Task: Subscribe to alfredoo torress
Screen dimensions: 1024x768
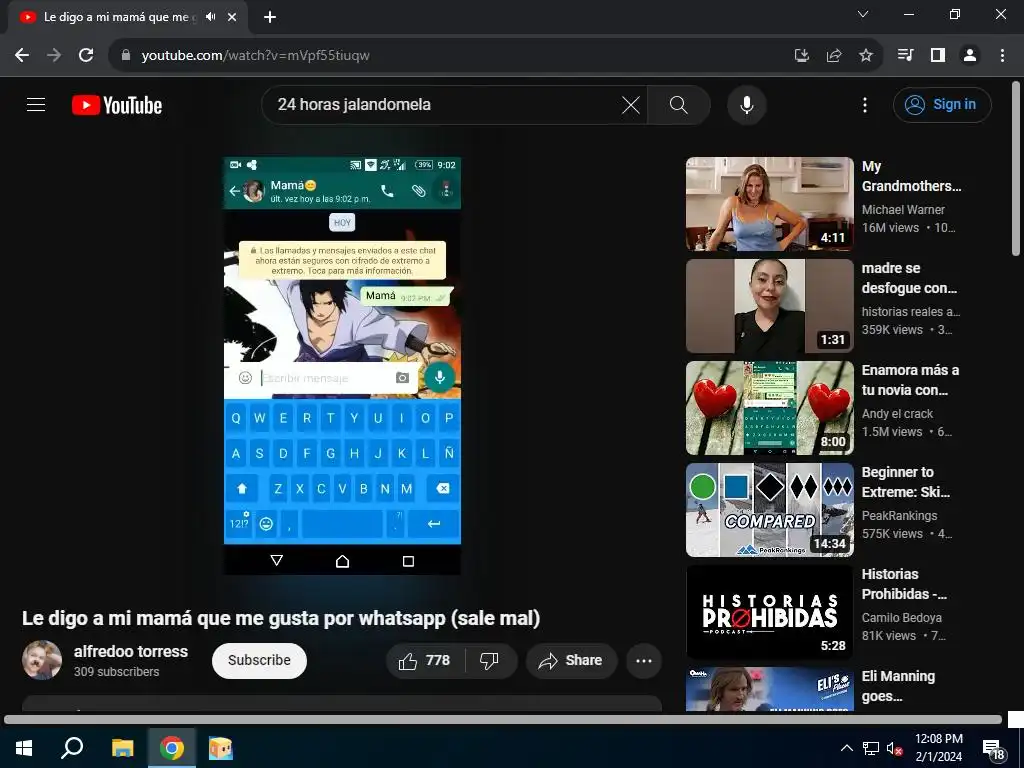Action: [259, 660]
